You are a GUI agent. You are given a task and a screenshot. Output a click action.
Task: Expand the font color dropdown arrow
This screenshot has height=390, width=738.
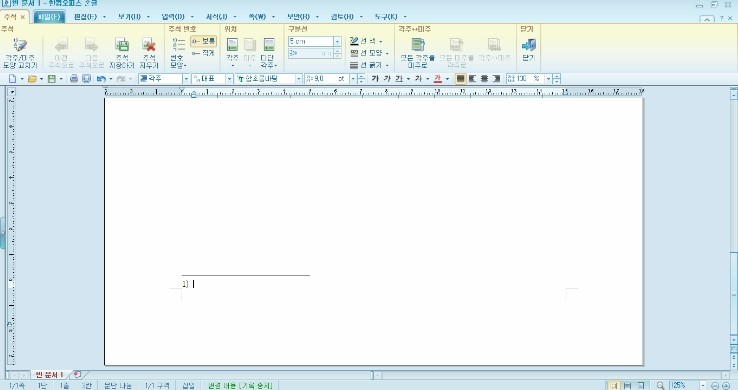coord(447,79)
